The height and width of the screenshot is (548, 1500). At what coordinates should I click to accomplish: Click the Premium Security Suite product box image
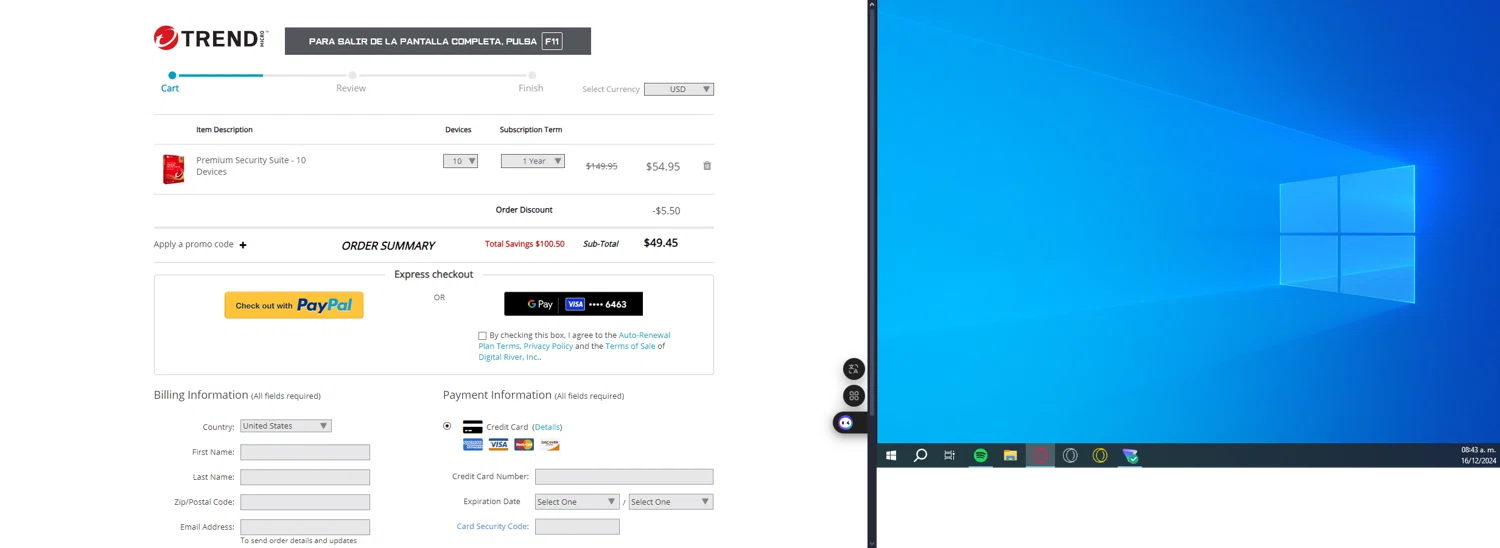pos(174,168)
